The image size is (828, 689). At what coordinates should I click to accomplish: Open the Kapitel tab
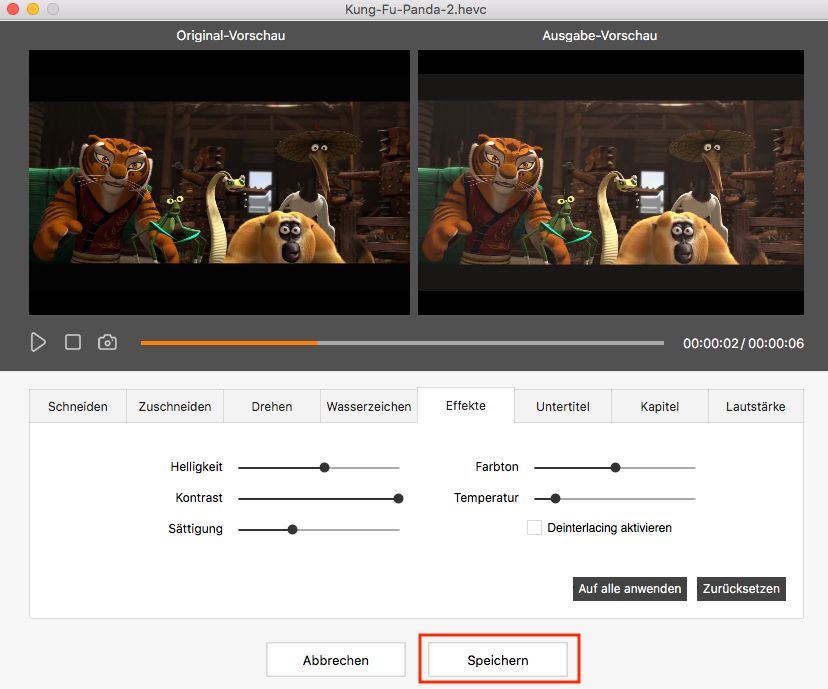click(x=660, y=407)
